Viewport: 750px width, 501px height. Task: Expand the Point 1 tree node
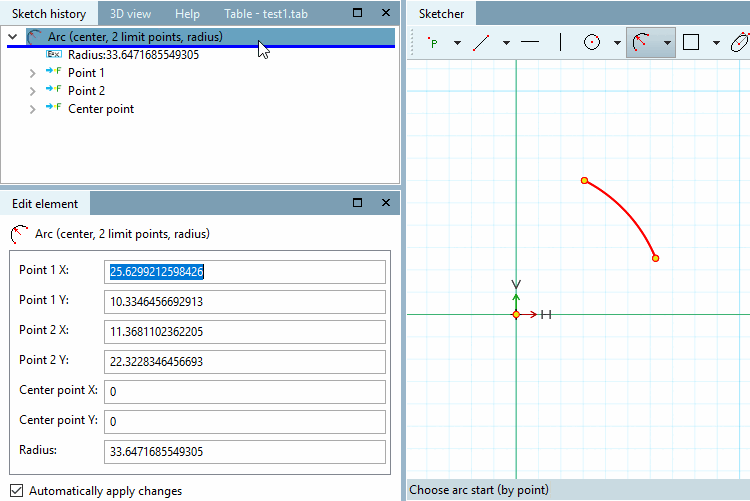click(x=33, y=73)
